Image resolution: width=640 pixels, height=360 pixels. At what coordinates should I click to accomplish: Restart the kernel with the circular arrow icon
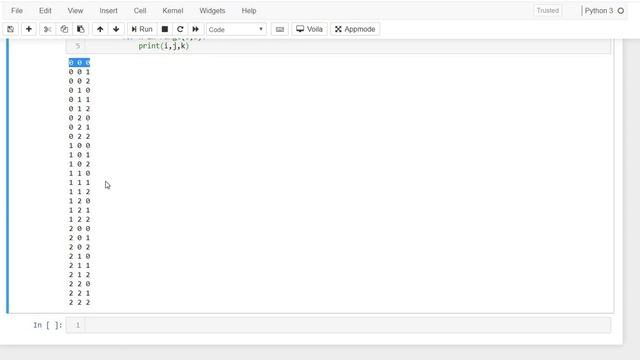tap(180, 29)
